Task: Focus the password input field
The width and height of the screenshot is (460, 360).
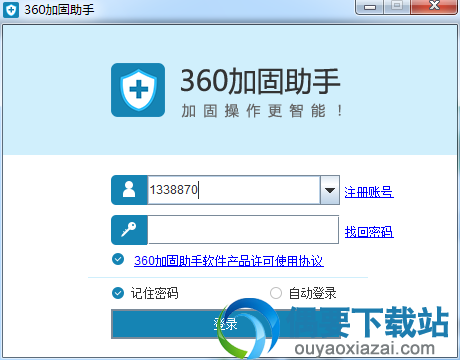Action: coord(243,230)
